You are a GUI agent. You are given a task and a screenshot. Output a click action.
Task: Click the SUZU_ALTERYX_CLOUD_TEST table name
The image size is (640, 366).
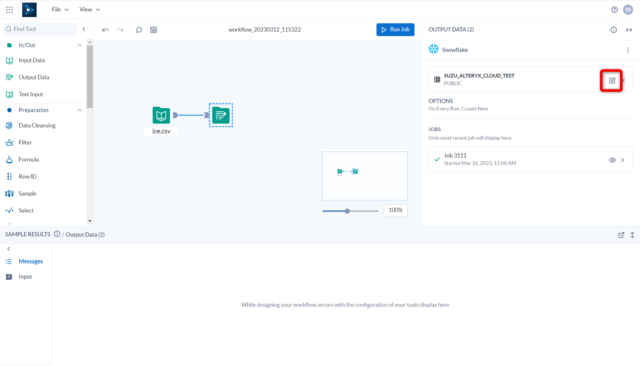[x=479, y=75]
